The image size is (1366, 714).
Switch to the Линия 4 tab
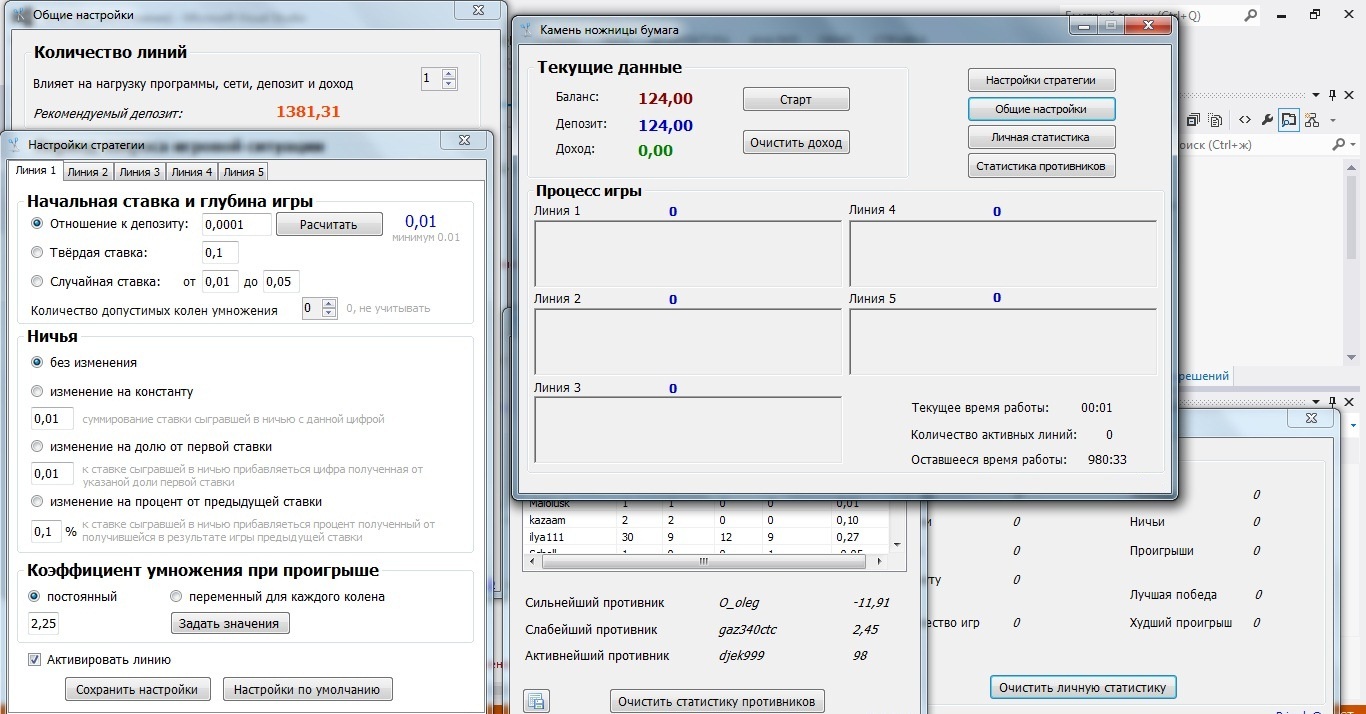[x=192, y=172]
